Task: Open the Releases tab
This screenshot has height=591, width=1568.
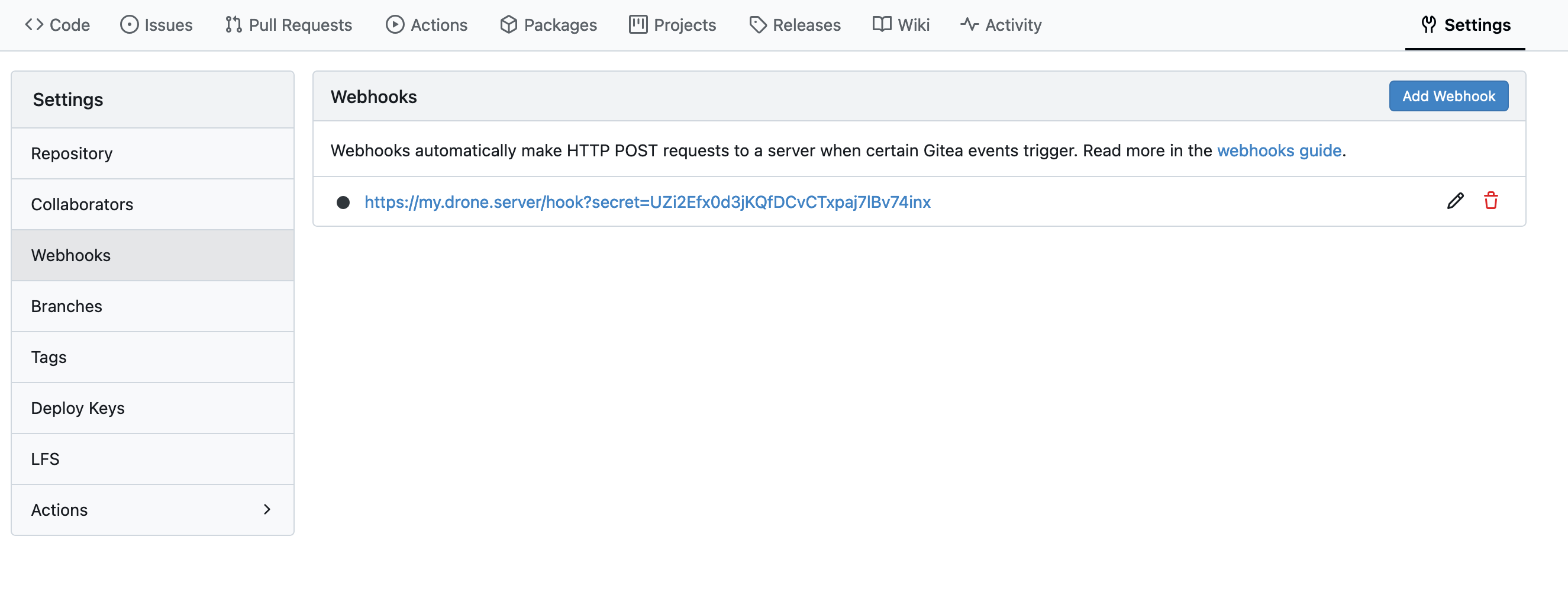Action: (x=795, y=25)
